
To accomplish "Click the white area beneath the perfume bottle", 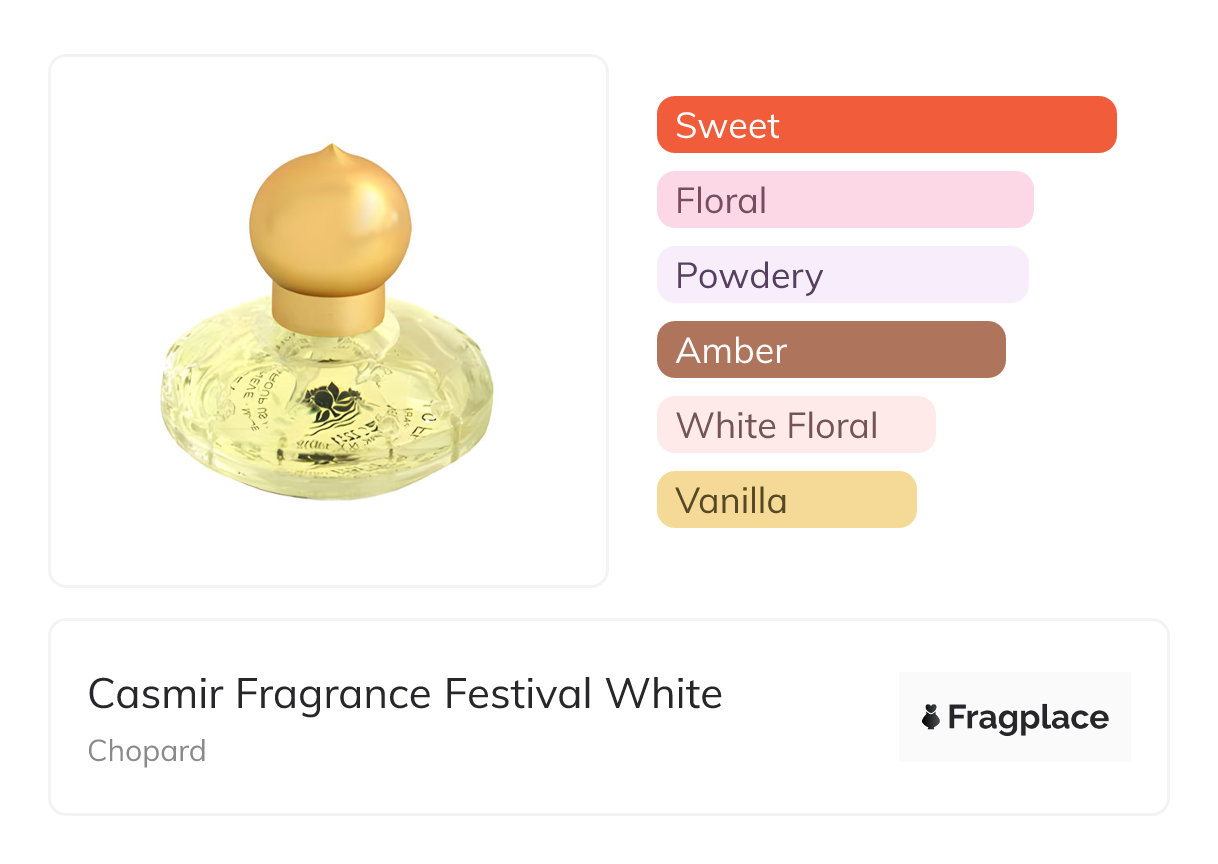I will 328,540.
